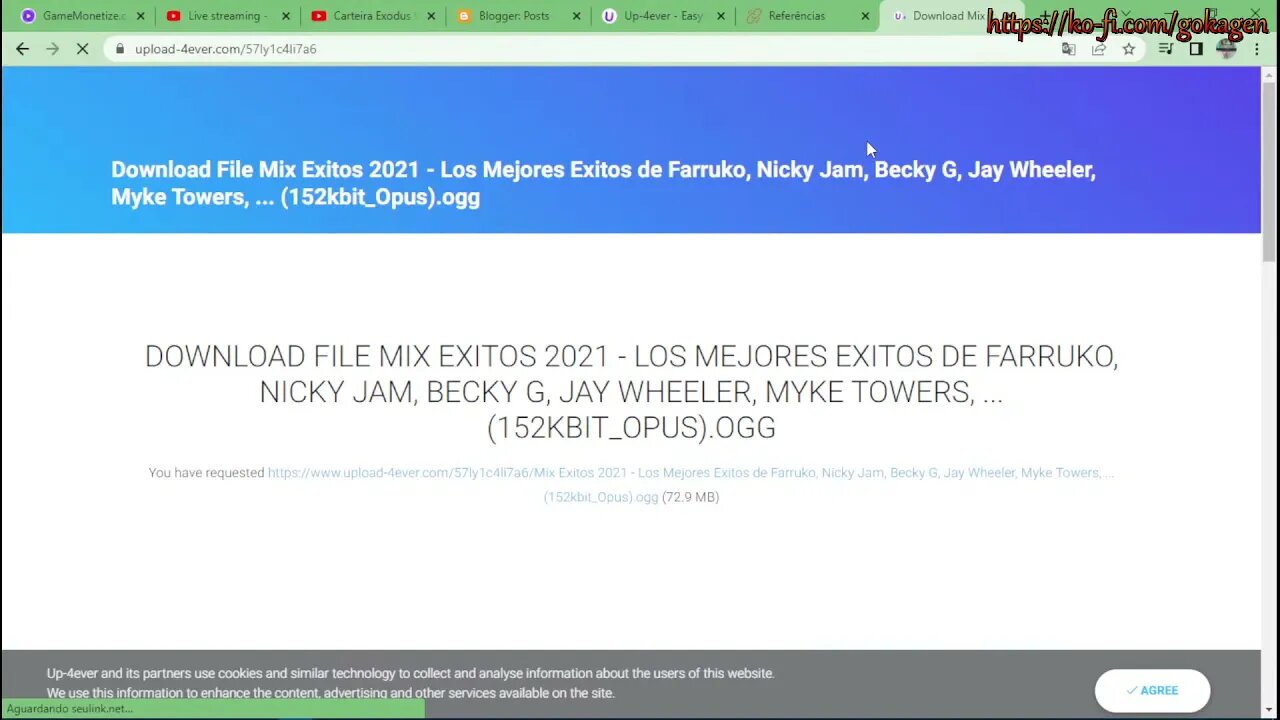The height and width of the screenshot is (720, 1280).
Task: Close the Blogger: Posts tab
Action: click(x=576, y=16)
